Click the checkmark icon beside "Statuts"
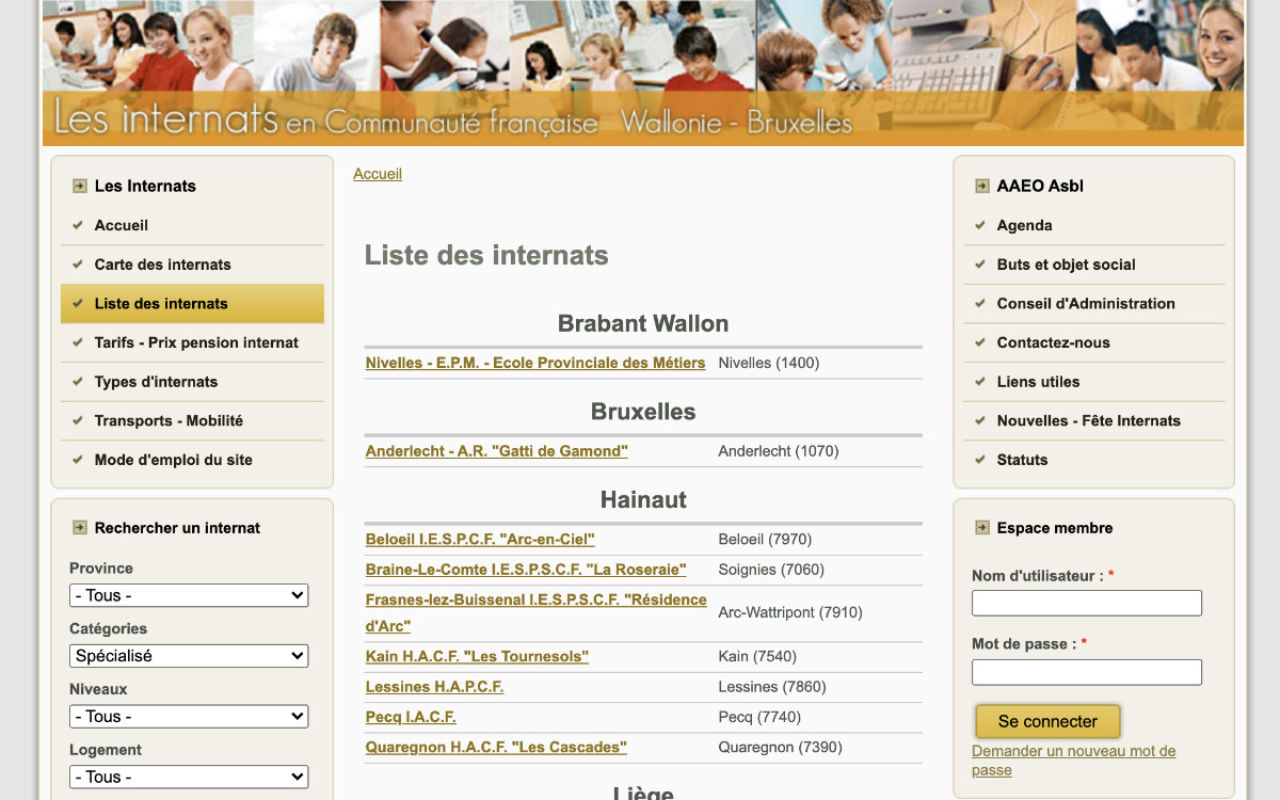 click(x=979, y=460)
